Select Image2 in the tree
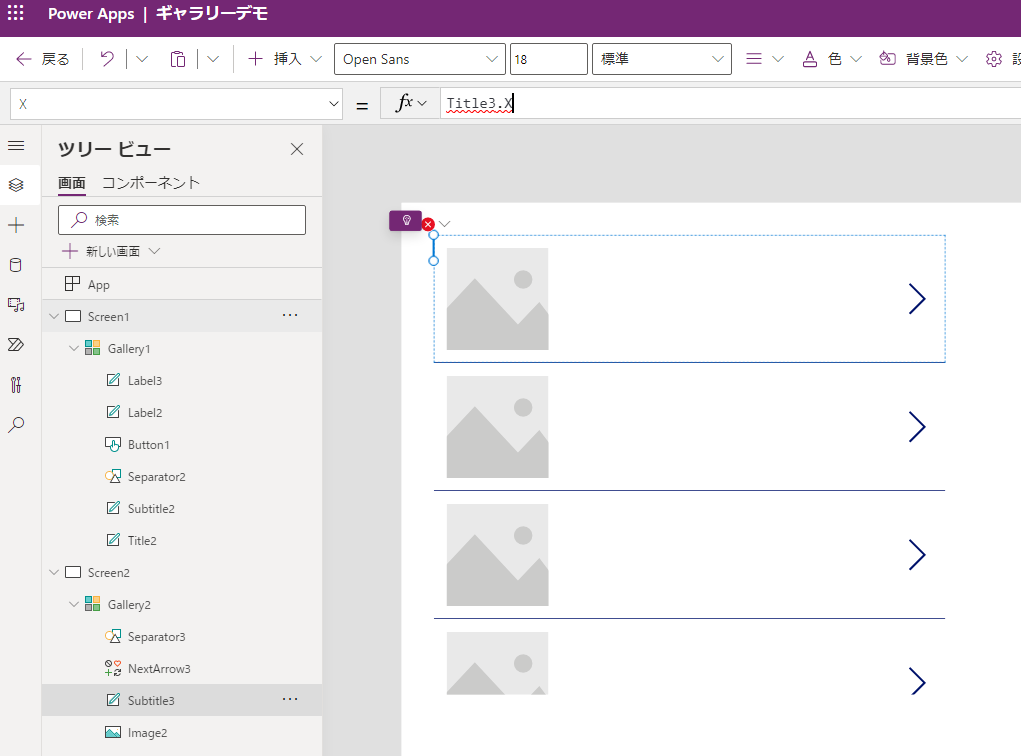This screenshot has height=756, width=1021. point(147,733)
